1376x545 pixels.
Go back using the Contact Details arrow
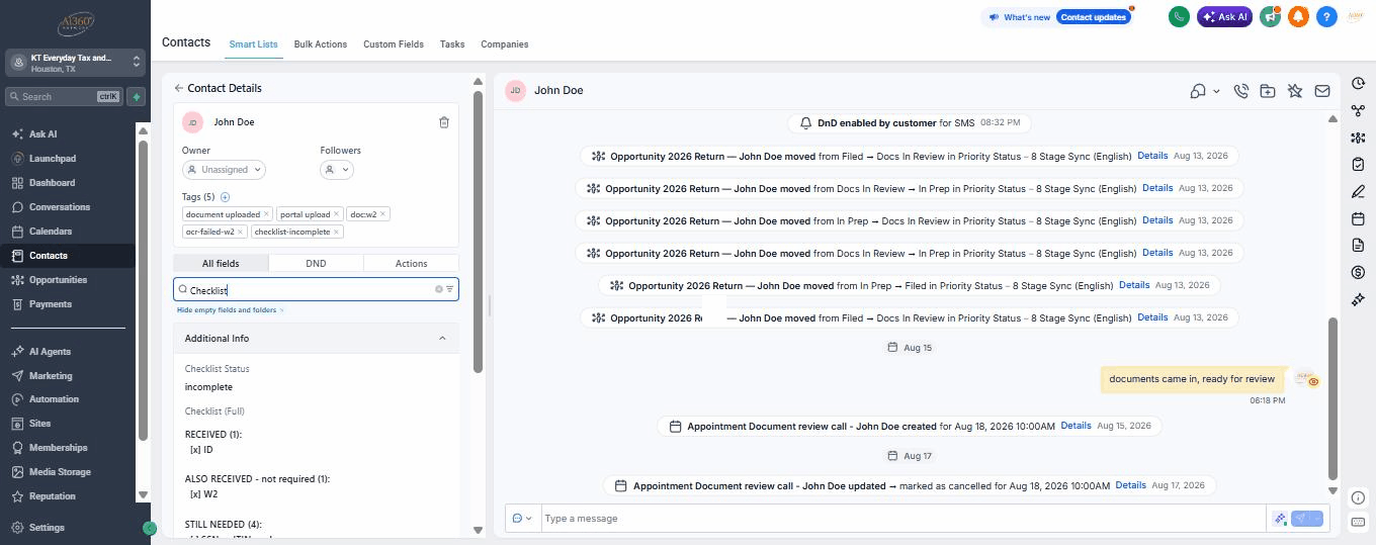click(x=179, y=88)
